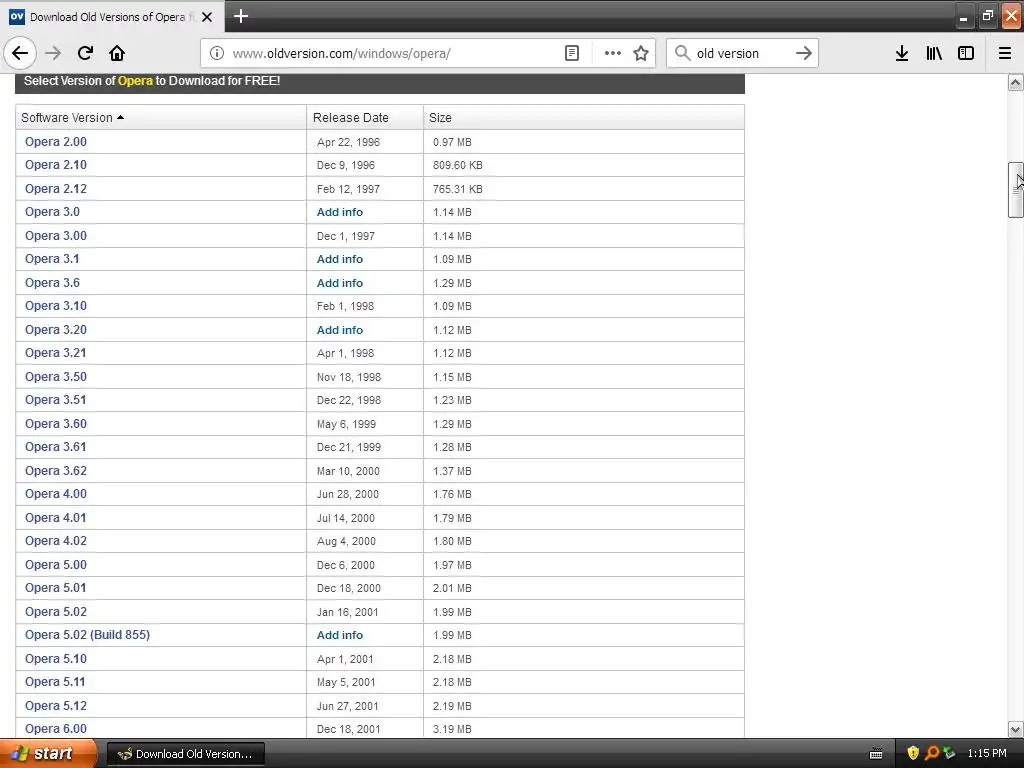Open Opera 3.50 version link
This screenshot has width=1024, height=768.
[56, 377]
